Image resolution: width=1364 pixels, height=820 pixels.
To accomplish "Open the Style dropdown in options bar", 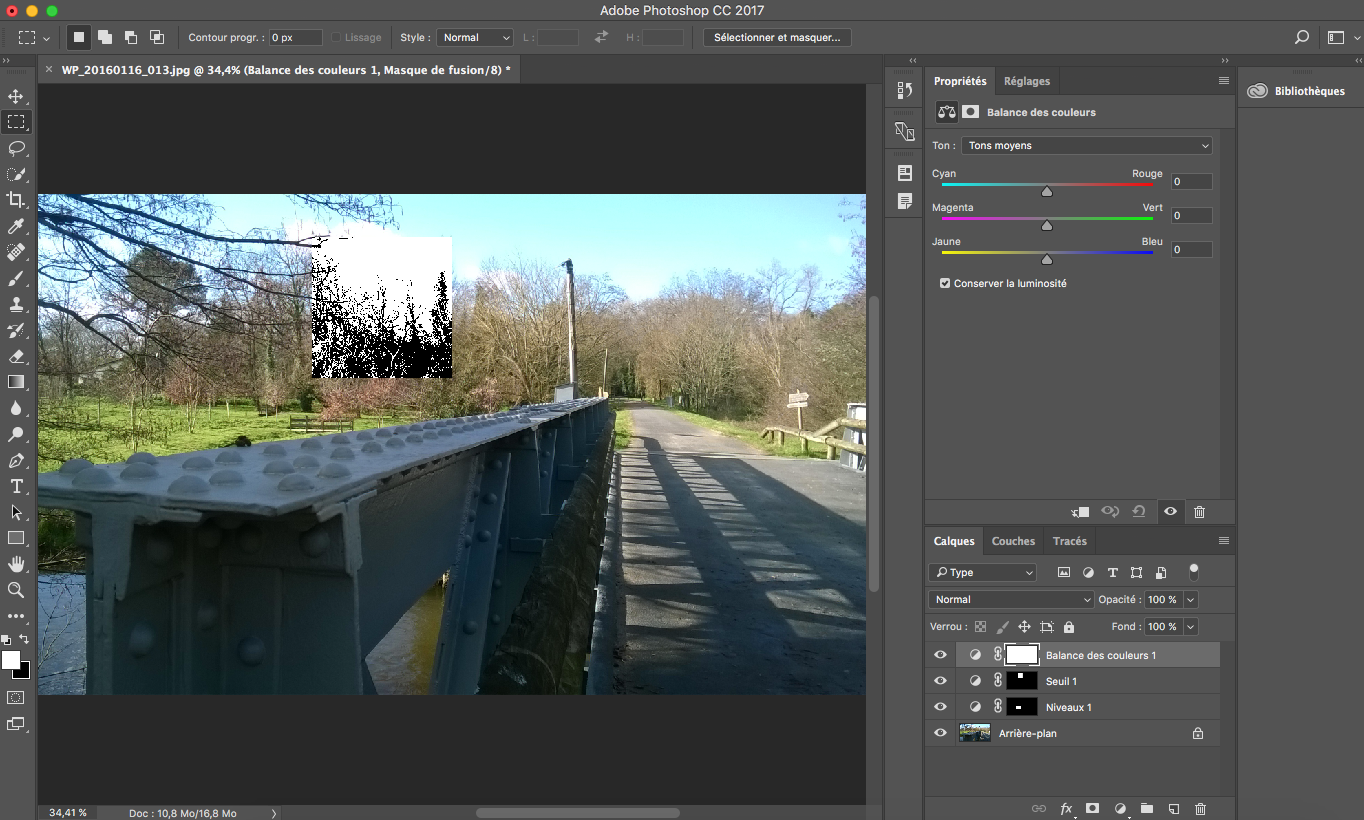I will click(476, 37).
